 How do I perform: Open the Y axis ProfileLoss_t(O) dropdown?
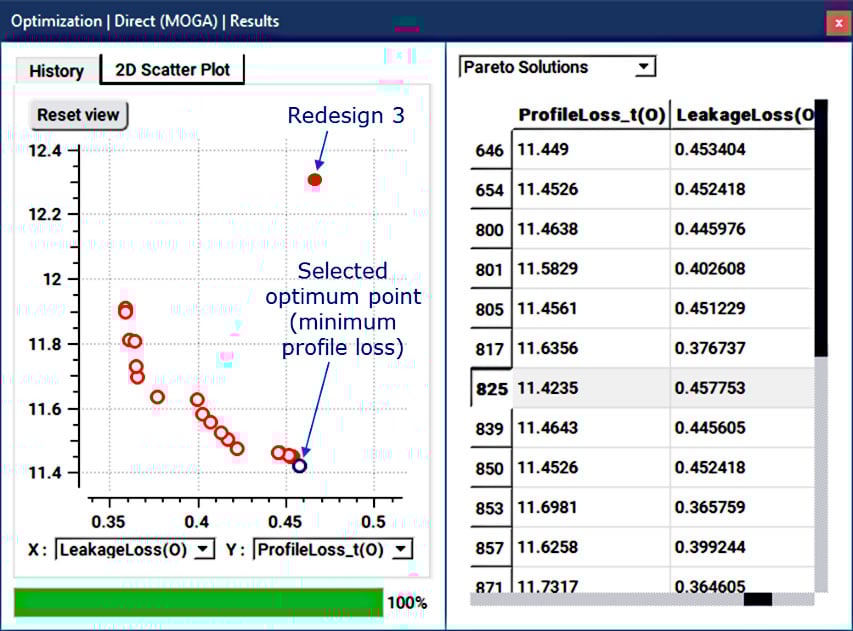[x=333, y=549]
